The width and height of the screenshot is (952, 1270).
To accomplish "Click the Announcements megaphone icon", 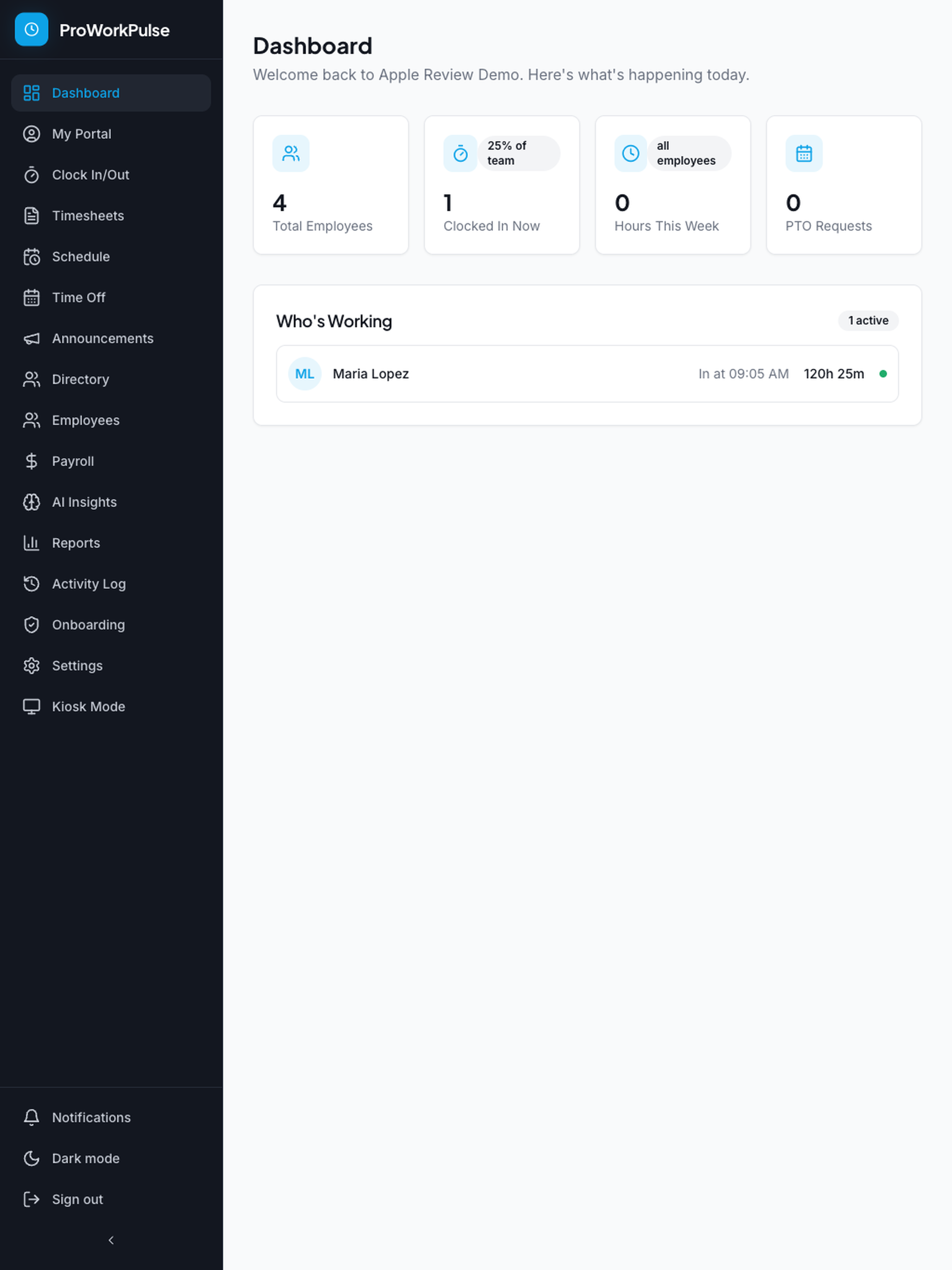I will click(x=32, y=338).
